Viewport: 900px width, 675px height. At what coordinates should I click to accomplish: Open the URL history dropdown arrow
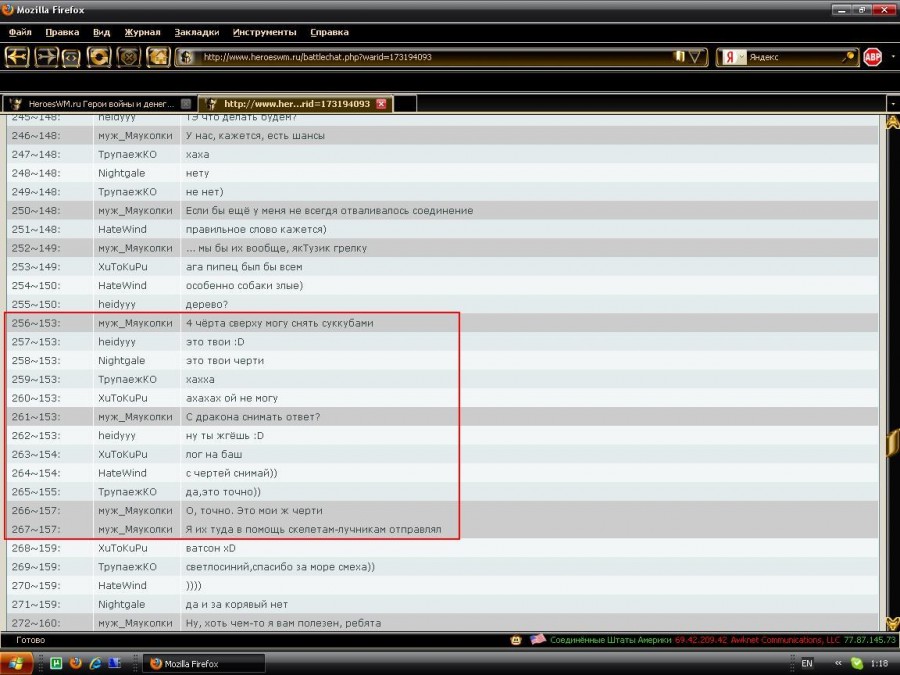point(696,57)
